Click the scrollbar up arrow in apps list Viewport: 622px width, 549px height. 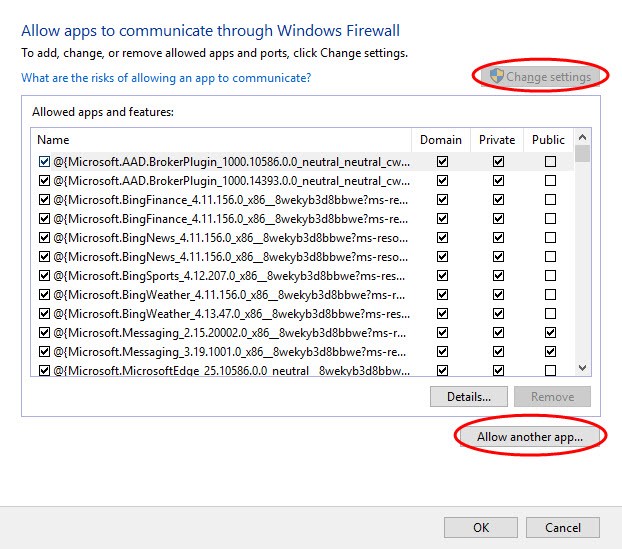tap(582, 137)
